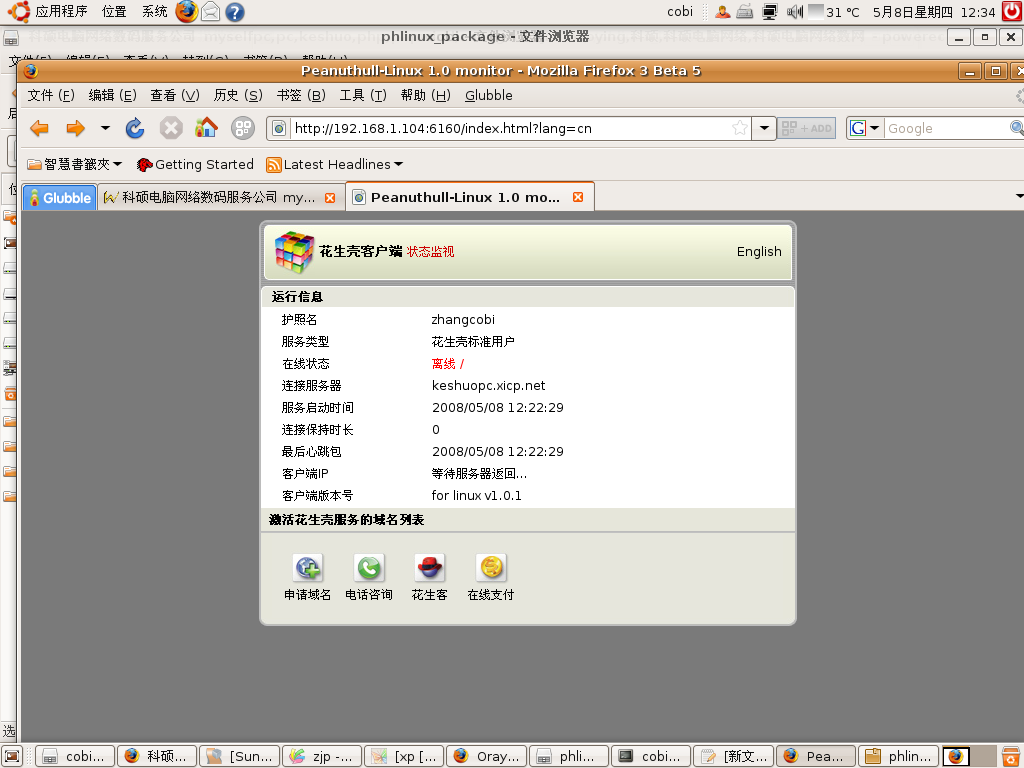Viewport: 1024px width, 768px height.
Task: Open the mail envelope launcher in top panel
Action: click(210, 11)
